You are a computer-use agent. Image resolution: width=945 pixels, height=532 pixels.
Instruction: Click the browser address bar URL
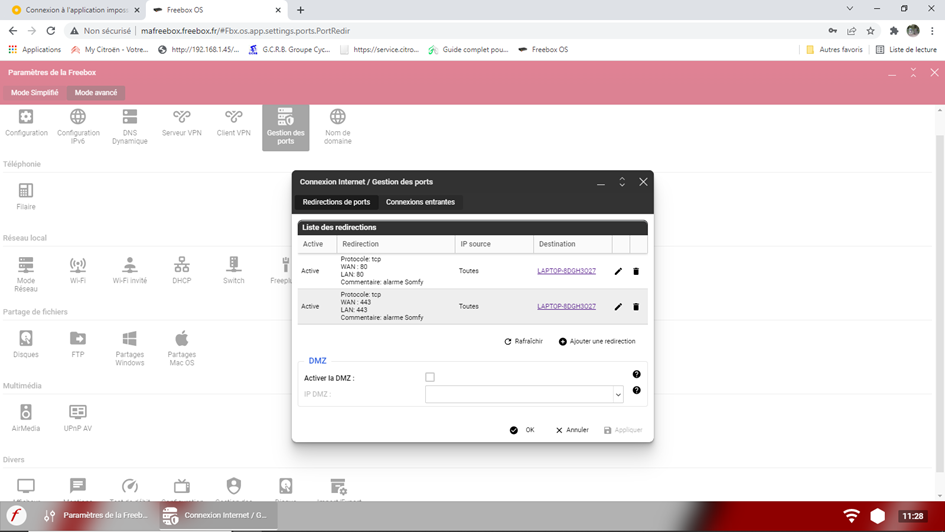(245, 31)
